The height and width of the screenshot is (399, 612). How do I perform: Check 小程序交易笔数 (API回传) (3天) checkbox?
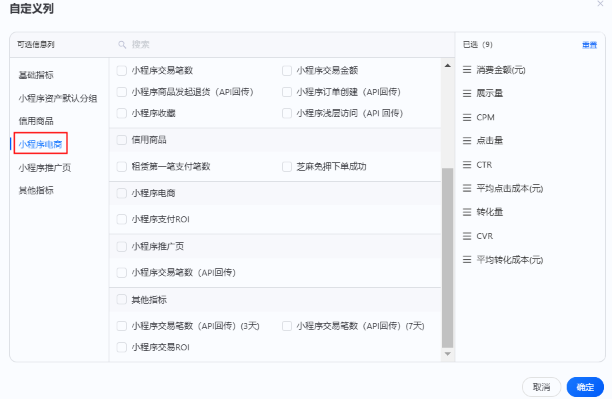[122, 326]
